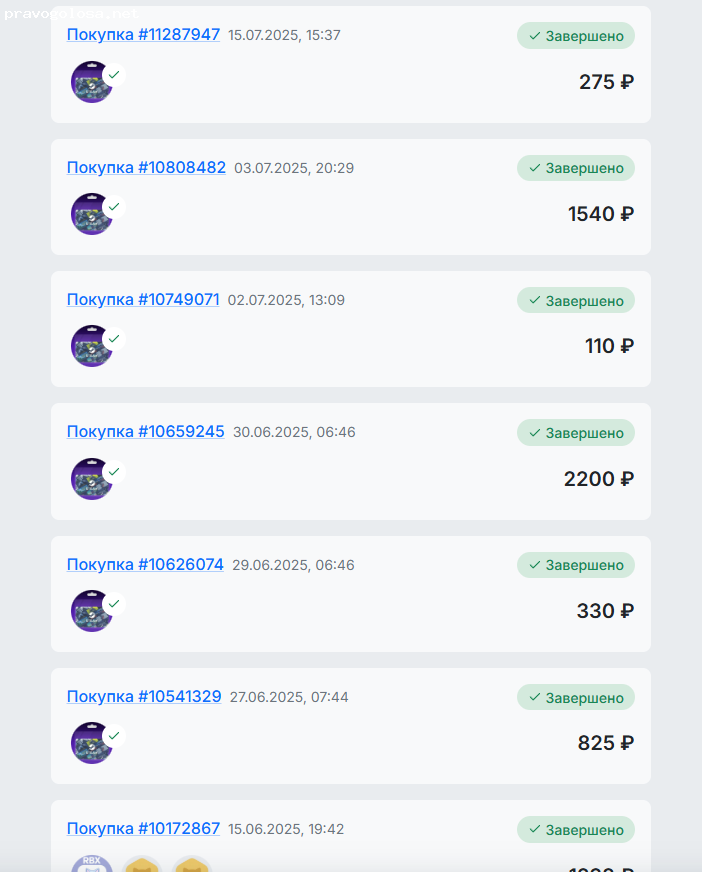Click product icon of the 275 ₽ purchase
Viewport: 702px width, 872px height.
pyautogui.click(x=91, y=82)
